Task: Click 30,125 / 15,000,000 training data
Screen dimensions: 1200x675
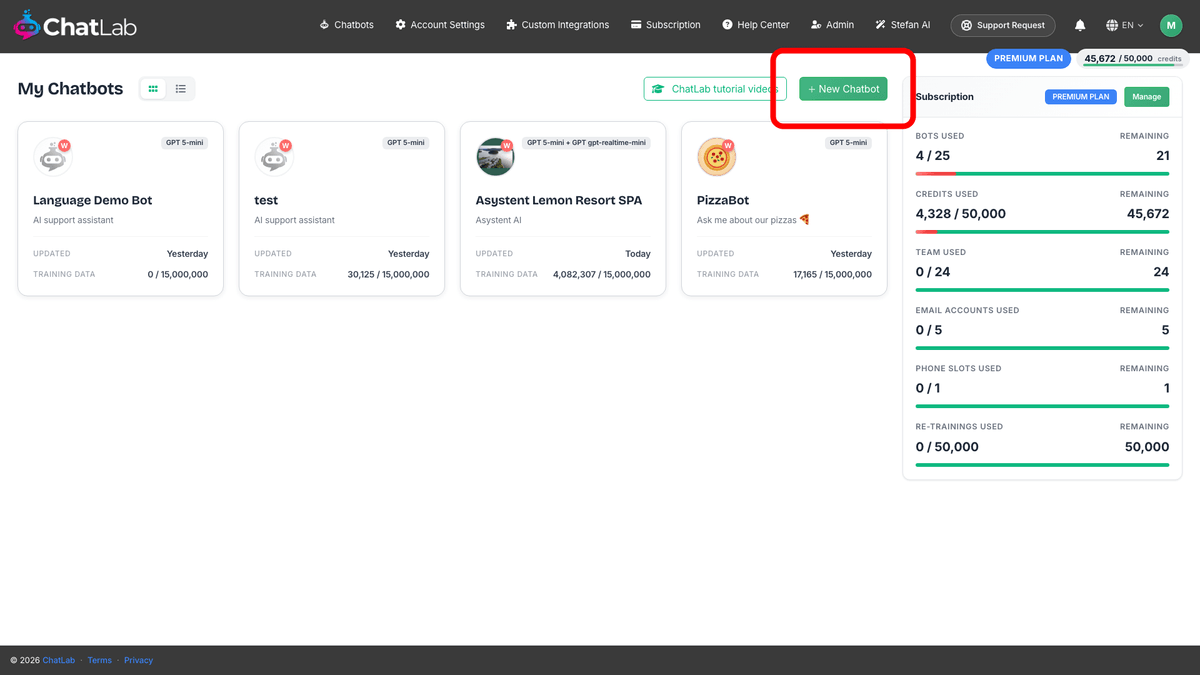Action: pos(388,274)
